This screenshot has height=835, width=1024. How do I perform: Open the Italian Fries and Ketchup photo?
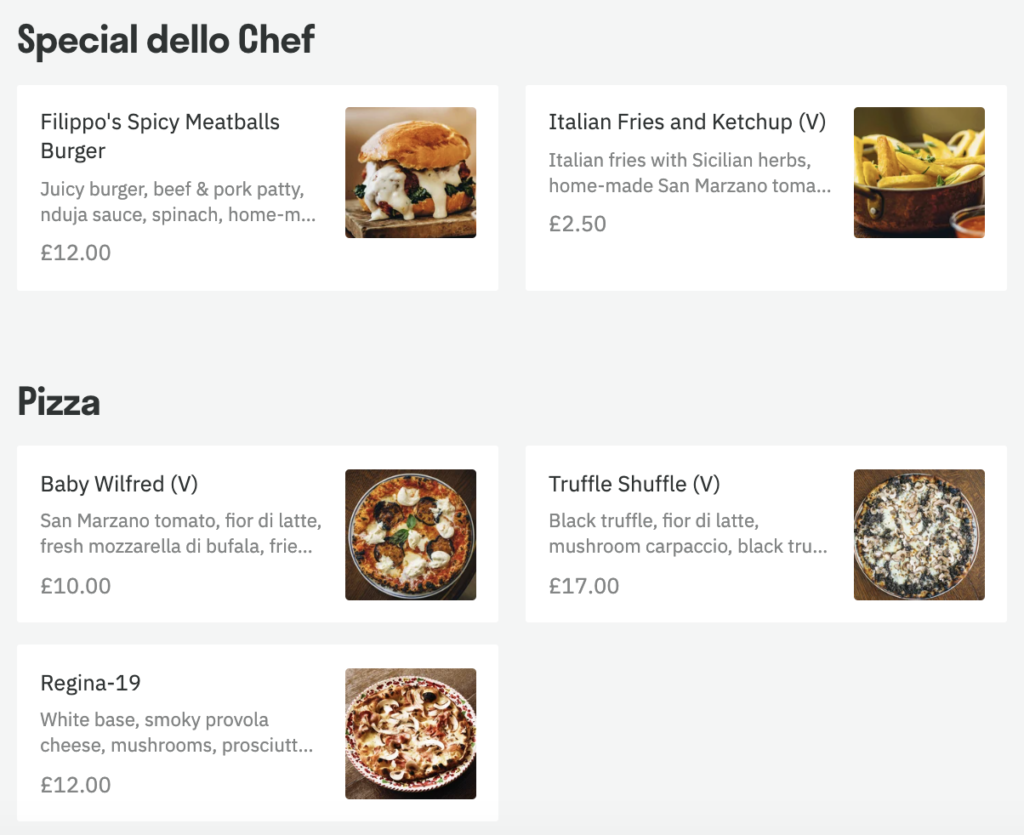point(919,172)
